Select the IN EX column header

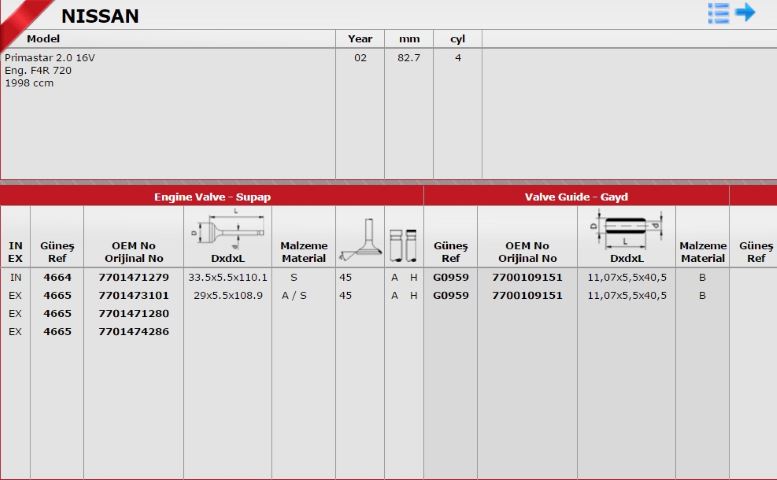coord(15,252)
